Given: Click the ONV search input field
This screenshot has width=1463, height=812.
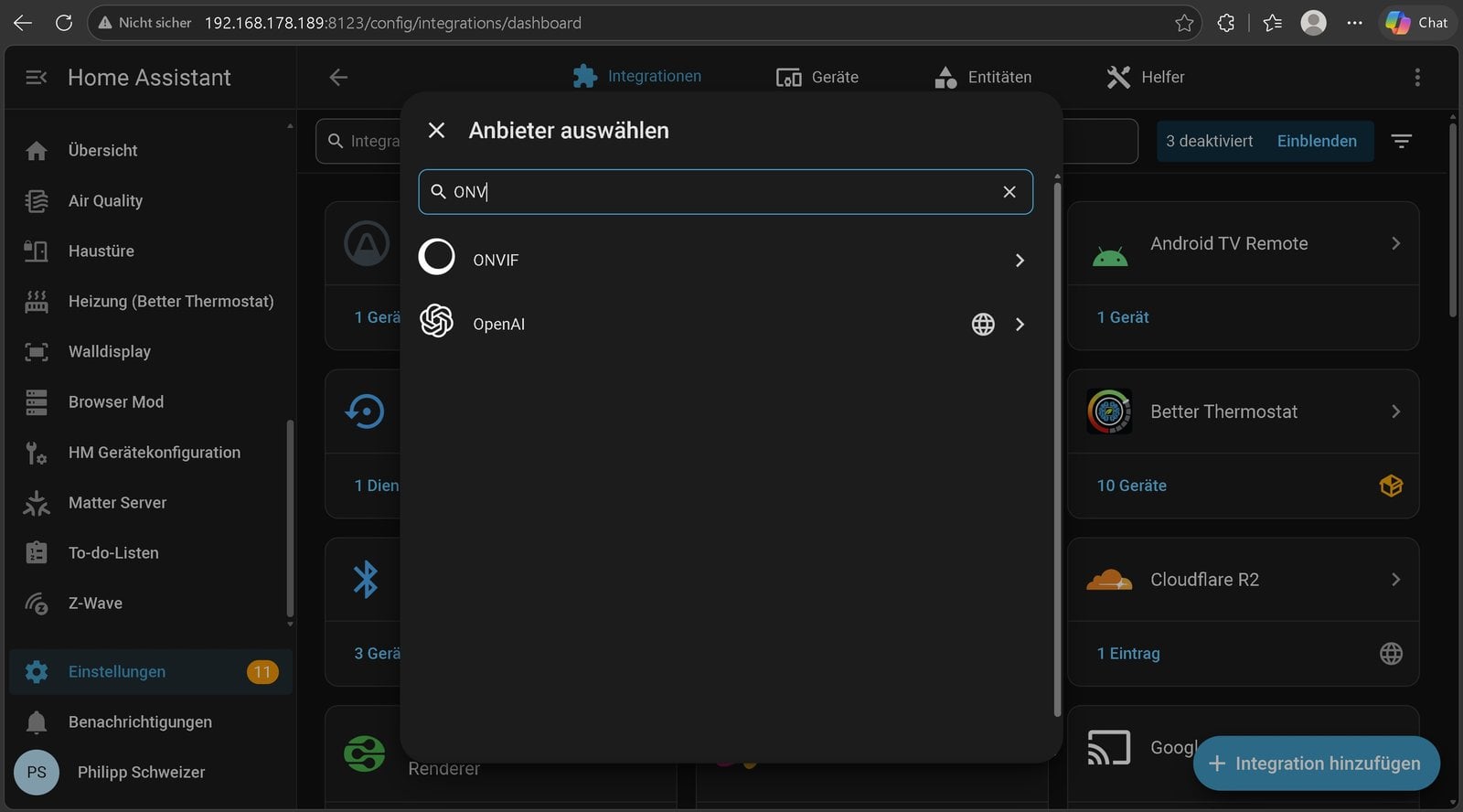Looking at the screenshot, I should 726,192.
